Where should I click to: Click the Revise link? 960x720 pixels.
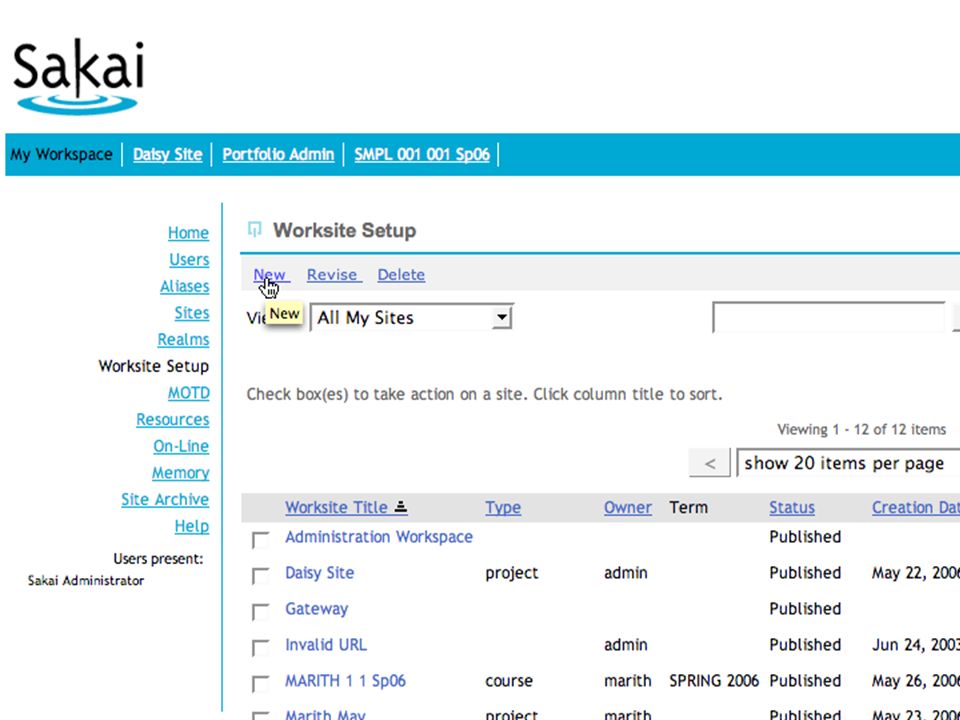pos(334,274)
